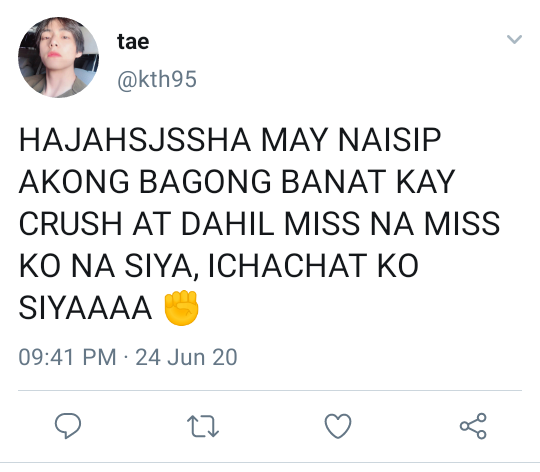Click the word ICHACHAT in the tweet
Screen dimensions: 540x472
pos(288,266)
